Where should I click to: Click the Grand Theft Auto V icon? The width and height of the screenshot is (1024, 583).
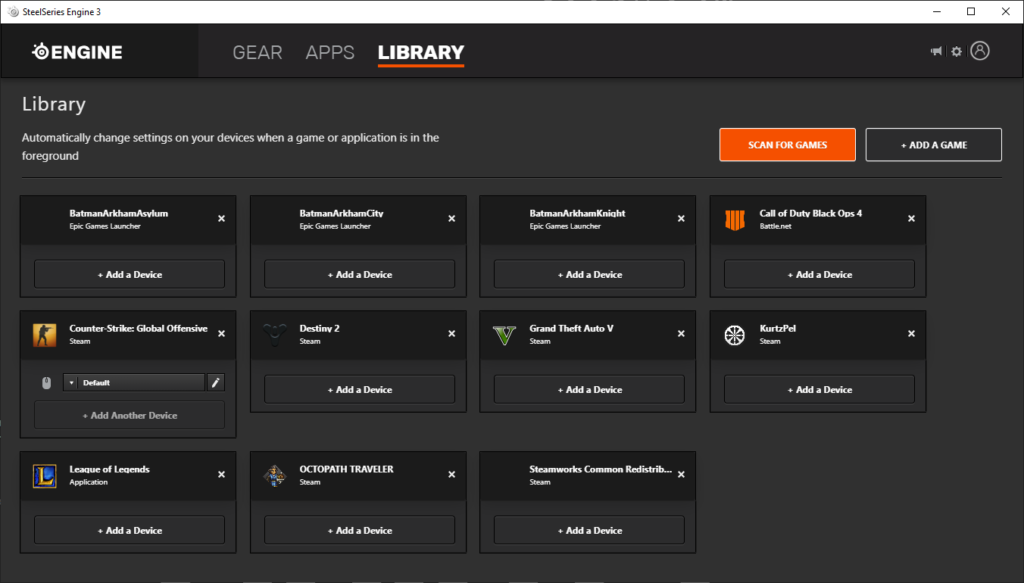504,335
